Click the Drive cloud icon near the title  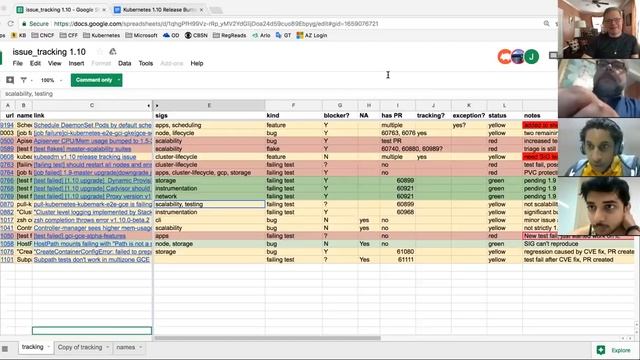(x=113, y=52)
